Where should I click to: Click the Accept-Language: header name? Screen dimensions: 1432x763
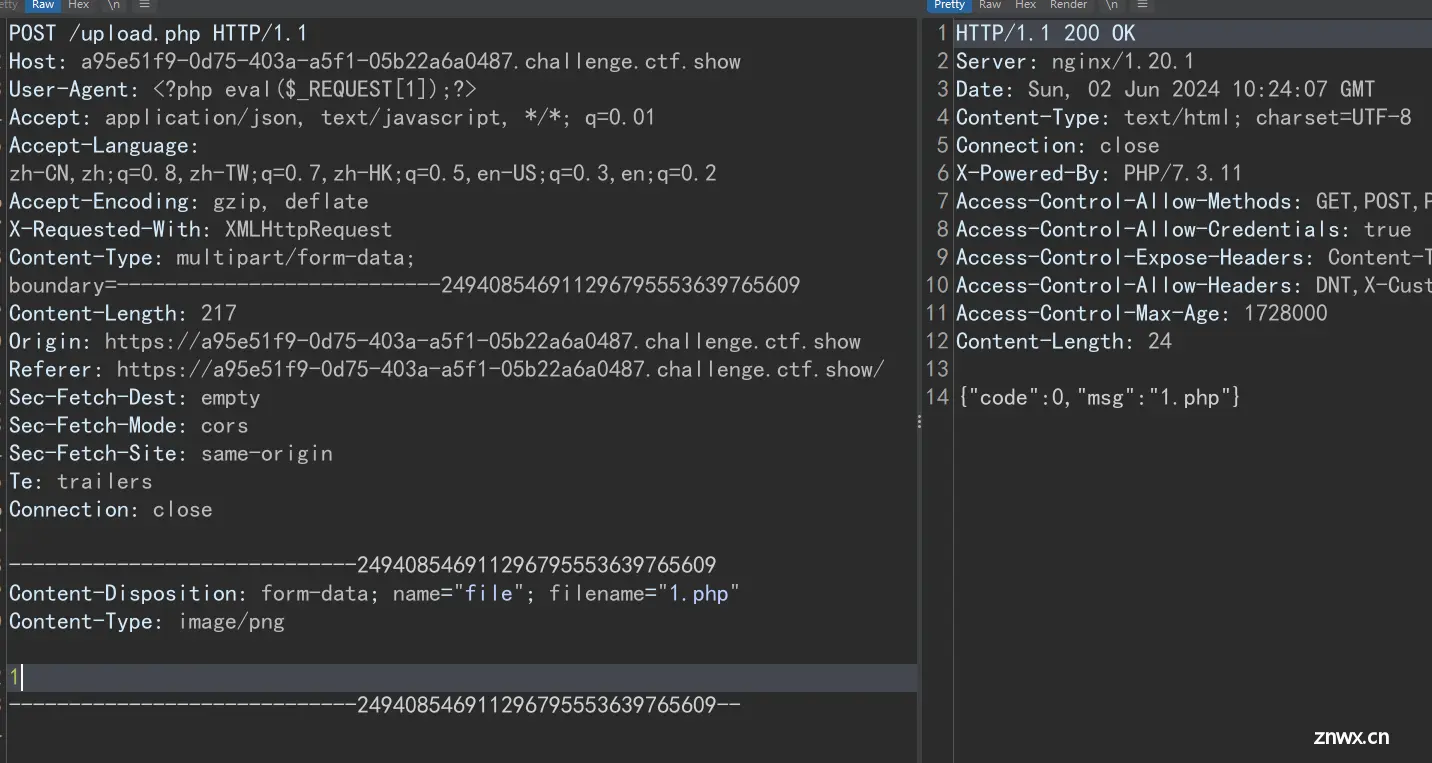pyautogui.click(x=104, y=145)
